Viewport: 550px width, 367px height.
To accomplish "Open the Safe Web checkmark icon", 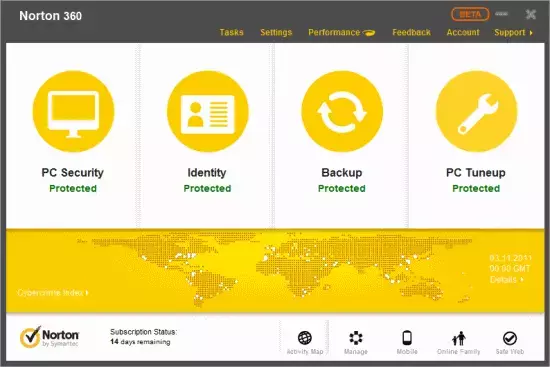I will [x=510, y=338].
